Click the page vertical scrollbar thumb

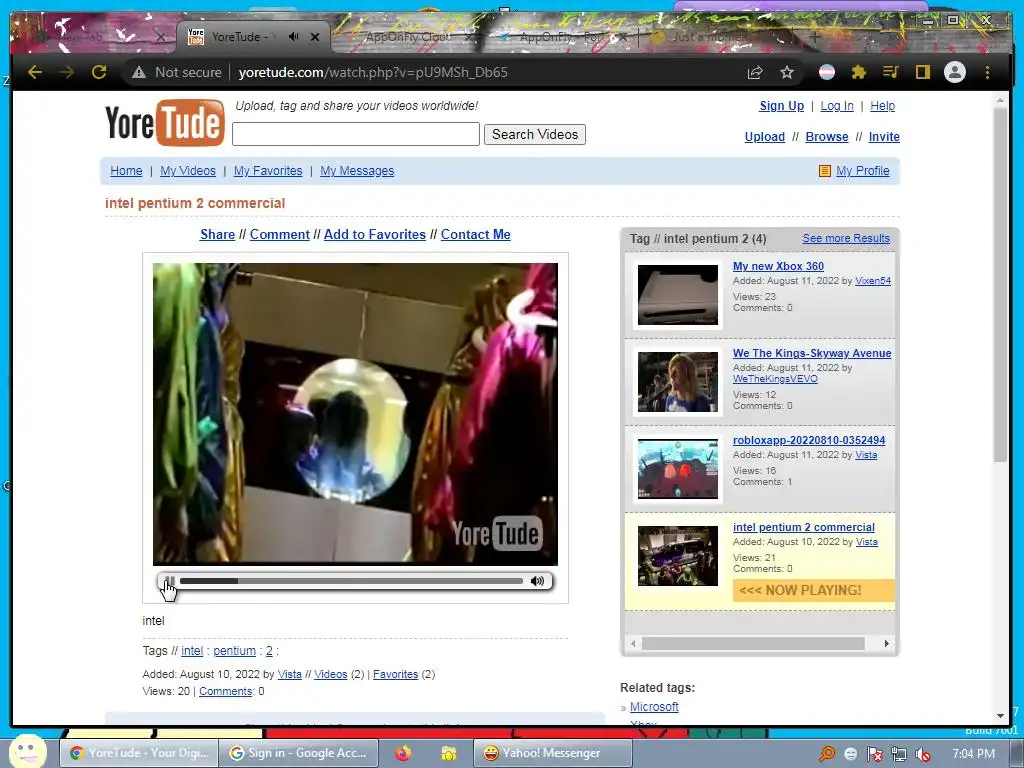point(1000,284)
